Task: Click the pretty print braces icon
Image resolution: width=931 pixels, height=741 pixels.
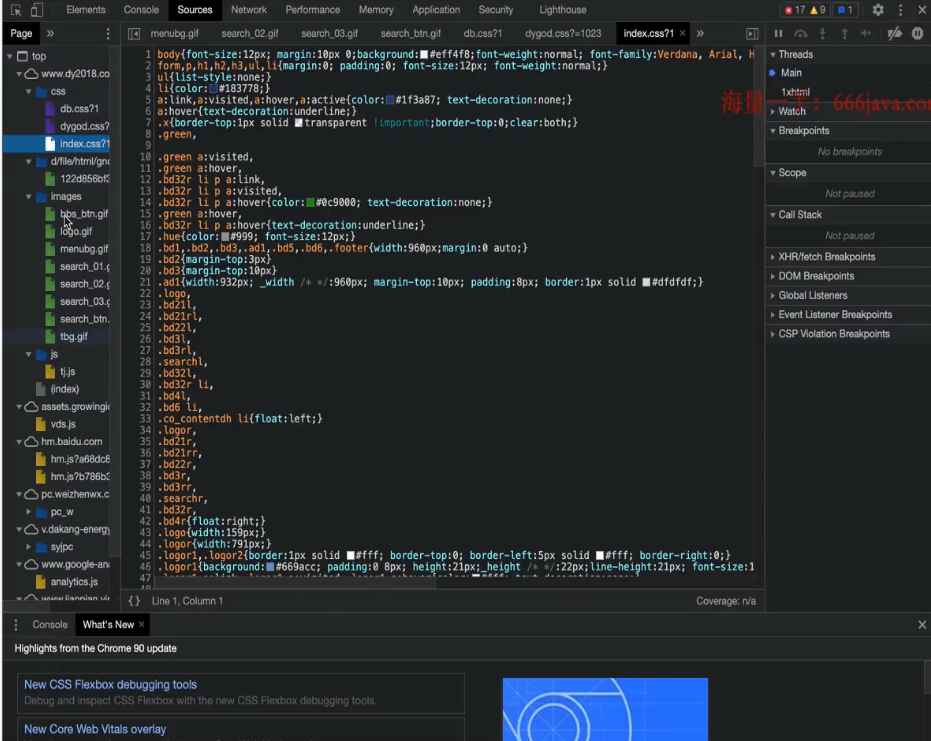Action: point(135,601)
